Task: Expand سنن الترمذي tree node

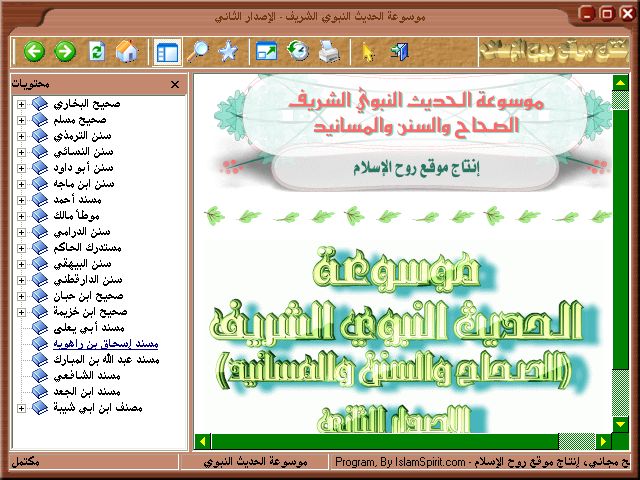Action: [x=21, y=136]
